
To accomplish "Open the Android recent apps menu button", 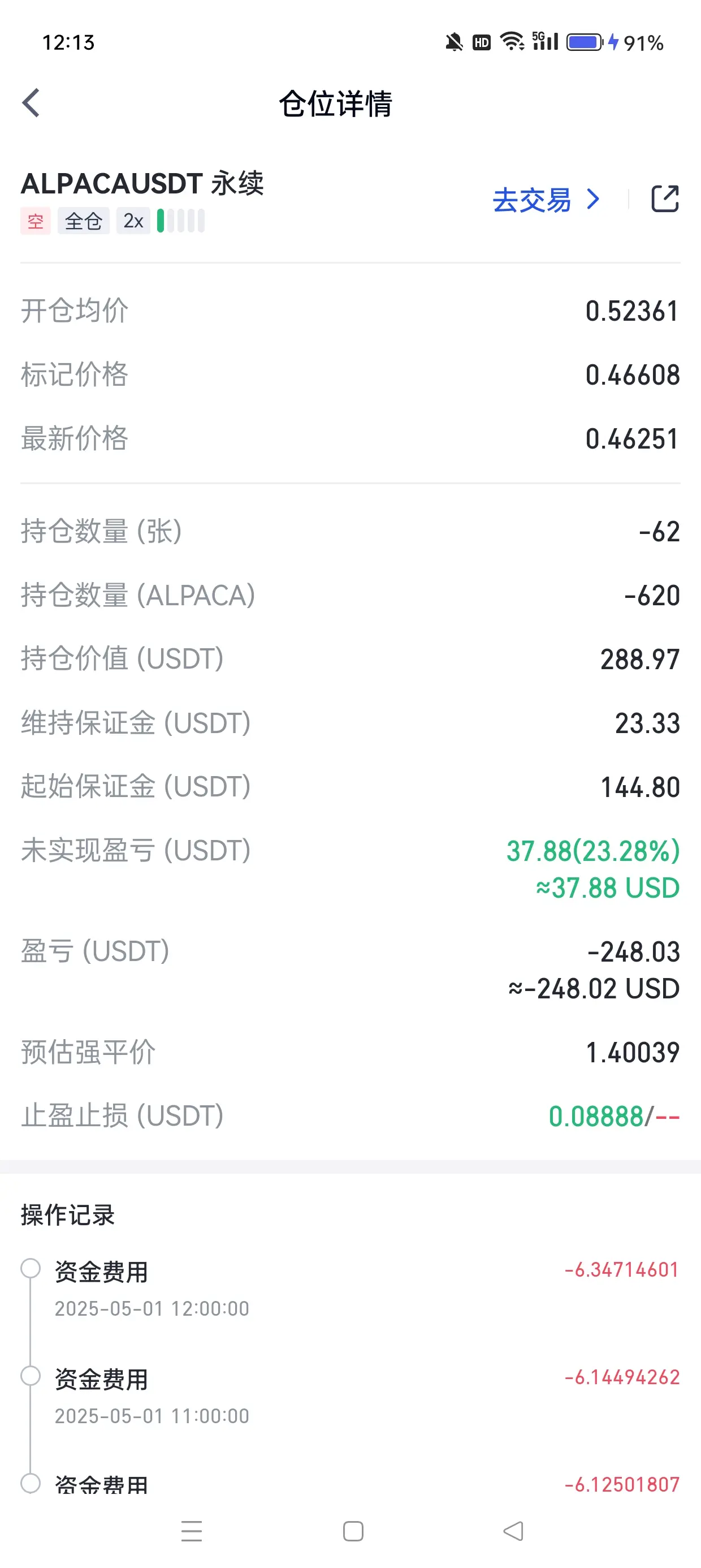I will [x=192, y=1531].
